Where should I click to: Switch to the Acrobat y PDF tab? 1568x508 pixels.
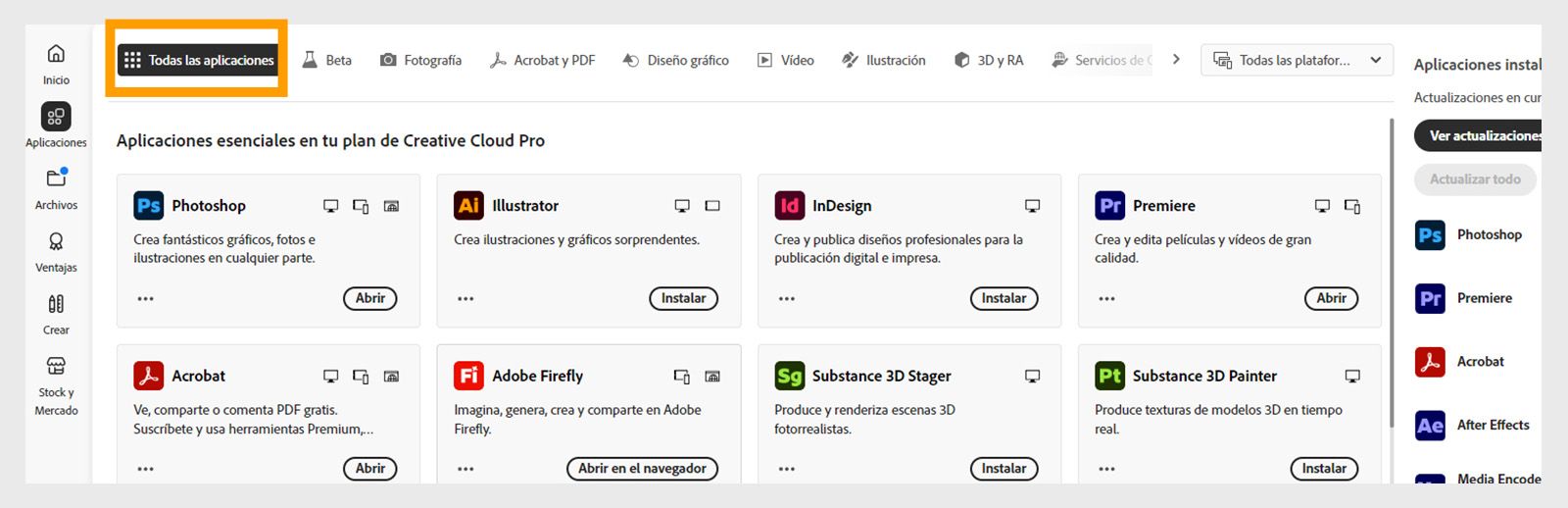(542, 60)
